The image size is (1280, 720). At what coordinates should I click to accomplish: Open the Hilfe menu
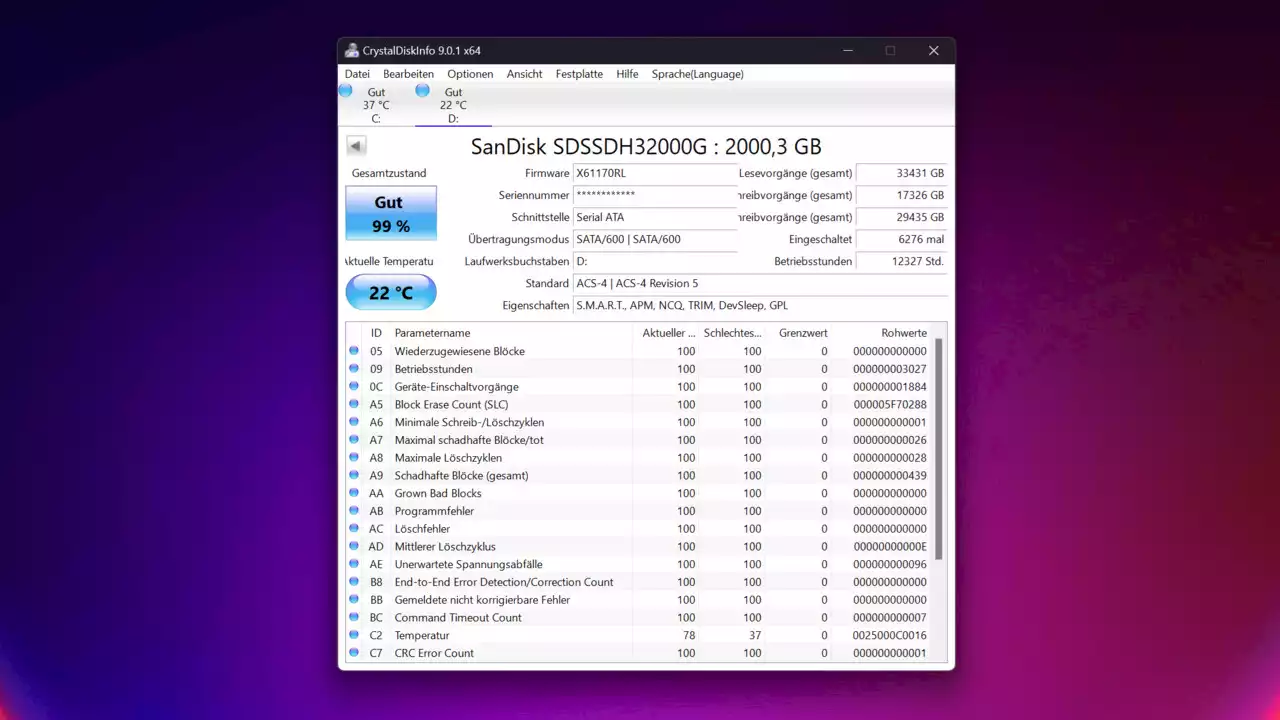[x=627, y=74]
